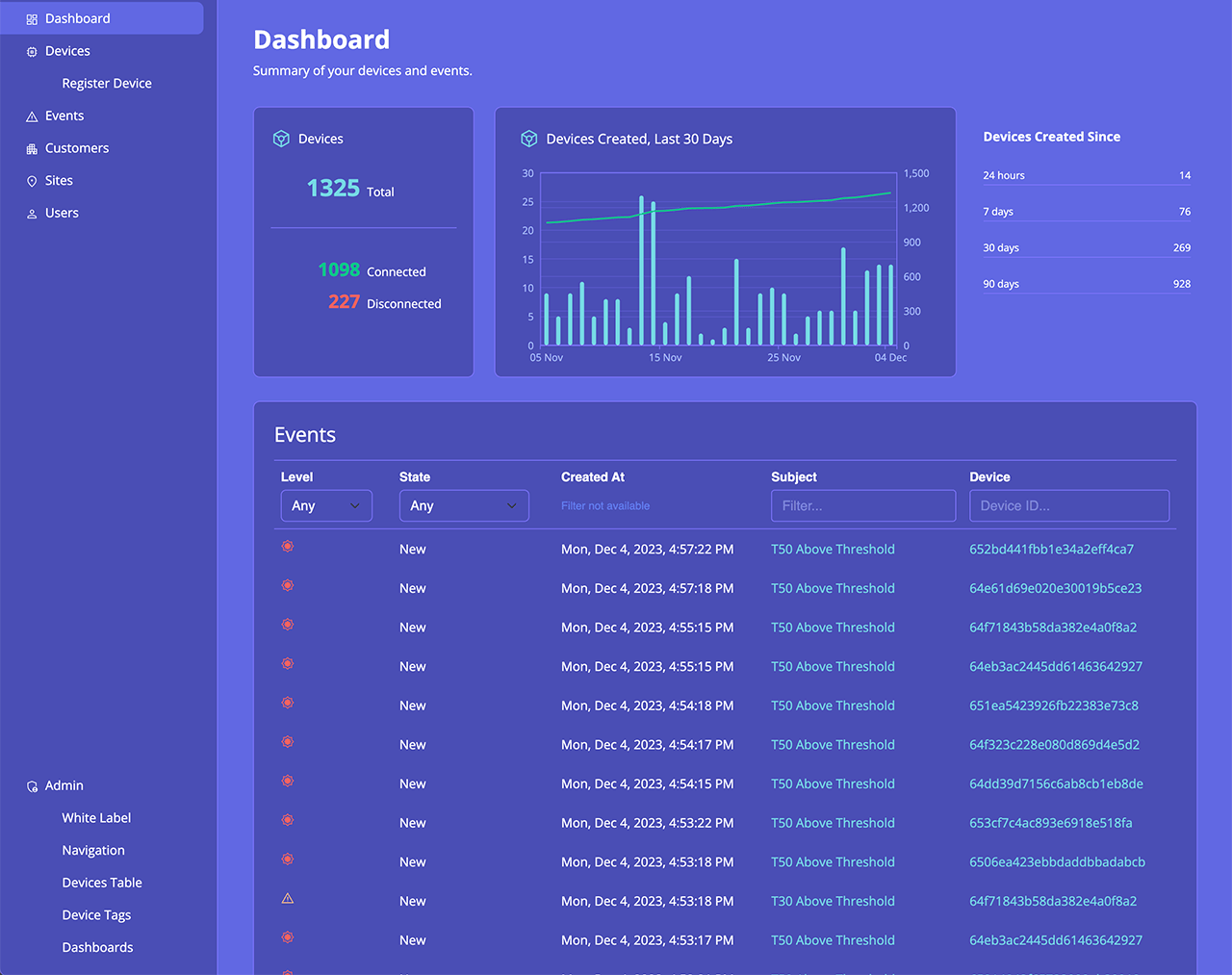Image resolution: width=1232 pixels, height=975 pixels.
Task: Click the Device ID filter input field
Action: 1068,505
